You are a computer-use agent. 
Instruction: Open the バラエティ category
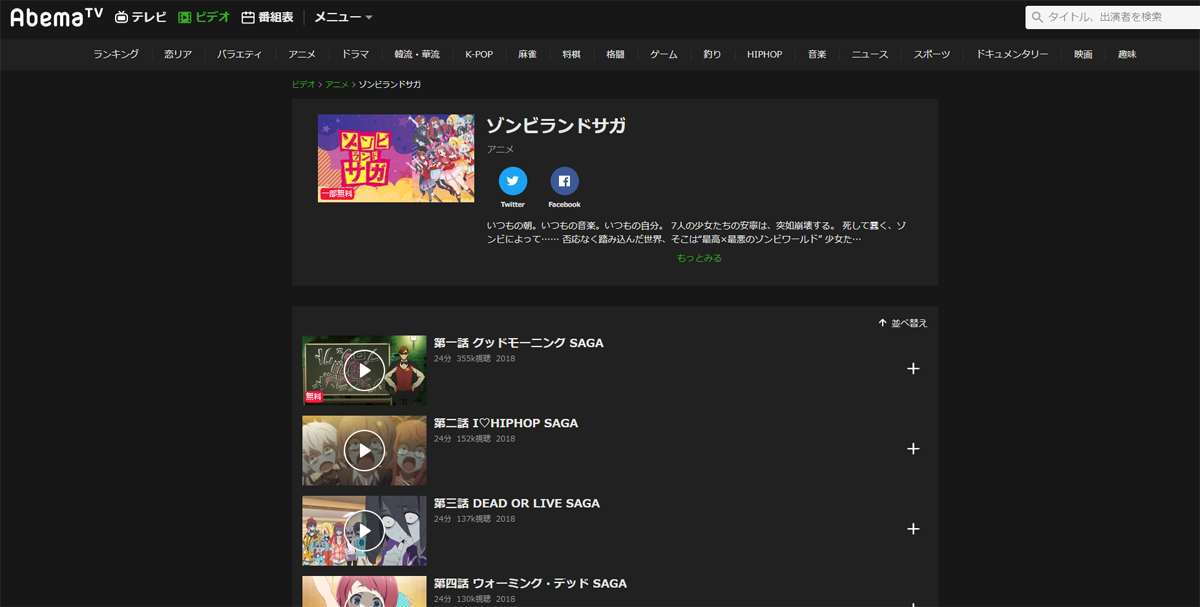click(x=240, y=54)
